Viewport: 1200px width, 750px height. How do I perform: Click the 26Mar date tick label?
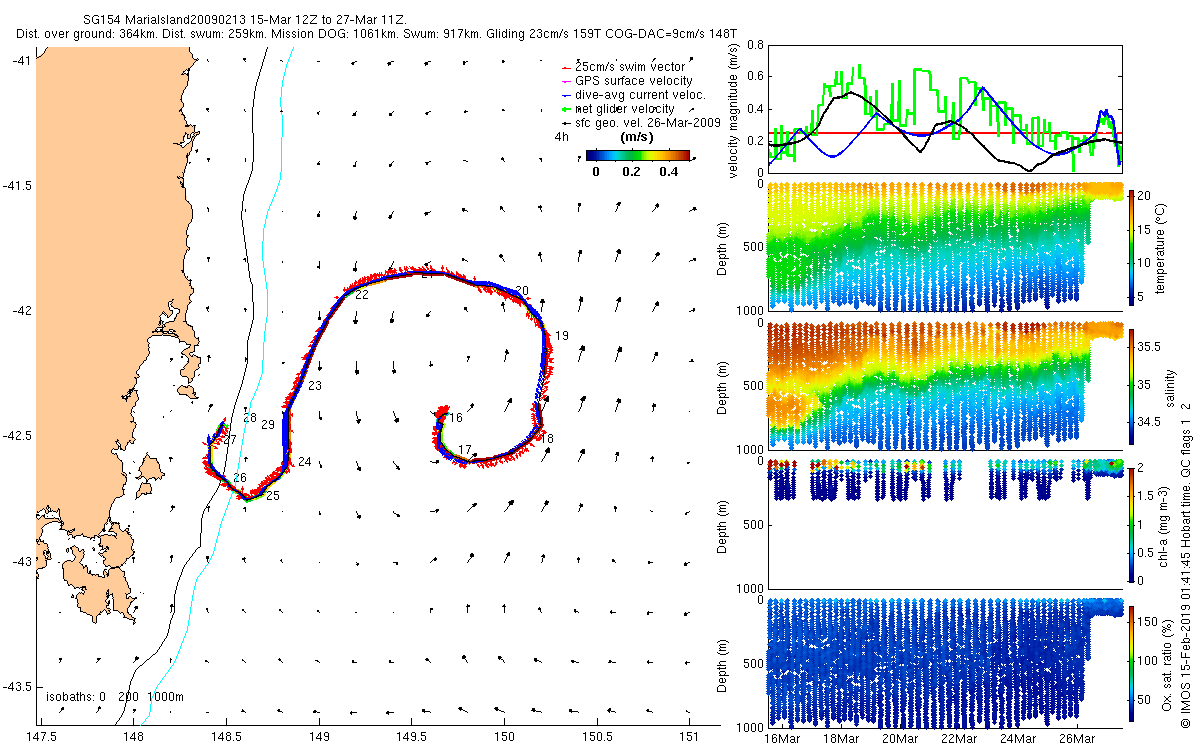(x=1077, y=740)
